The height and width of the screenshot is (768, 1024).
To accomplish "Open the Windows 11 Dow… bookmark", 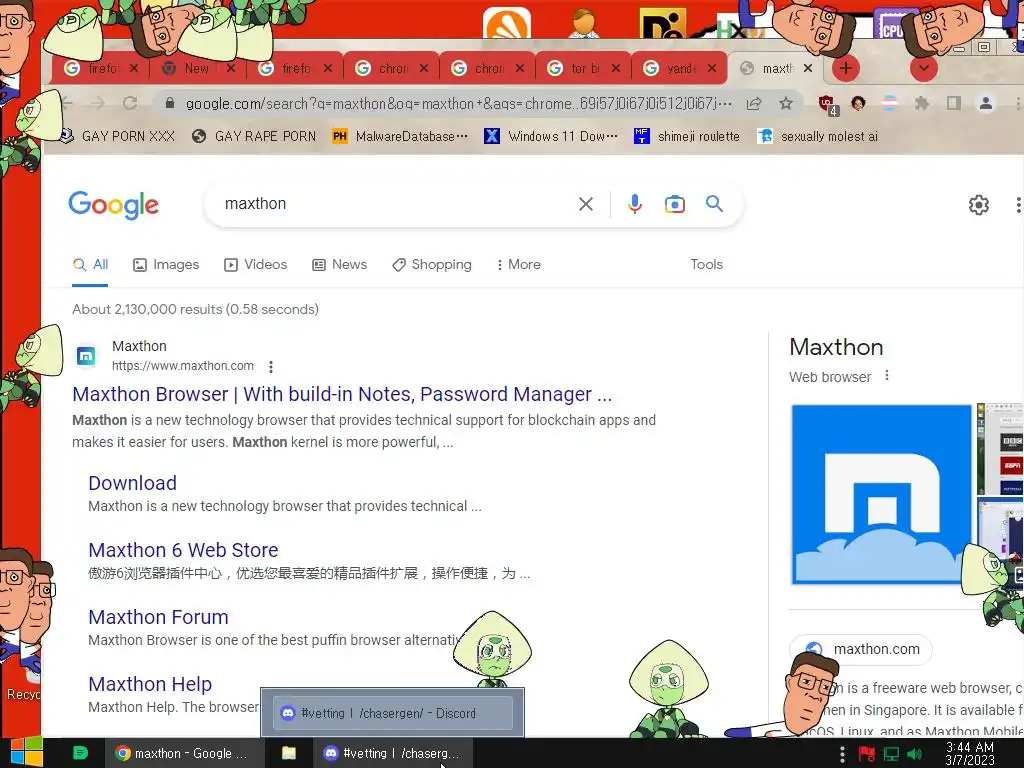I will point(551,136).
